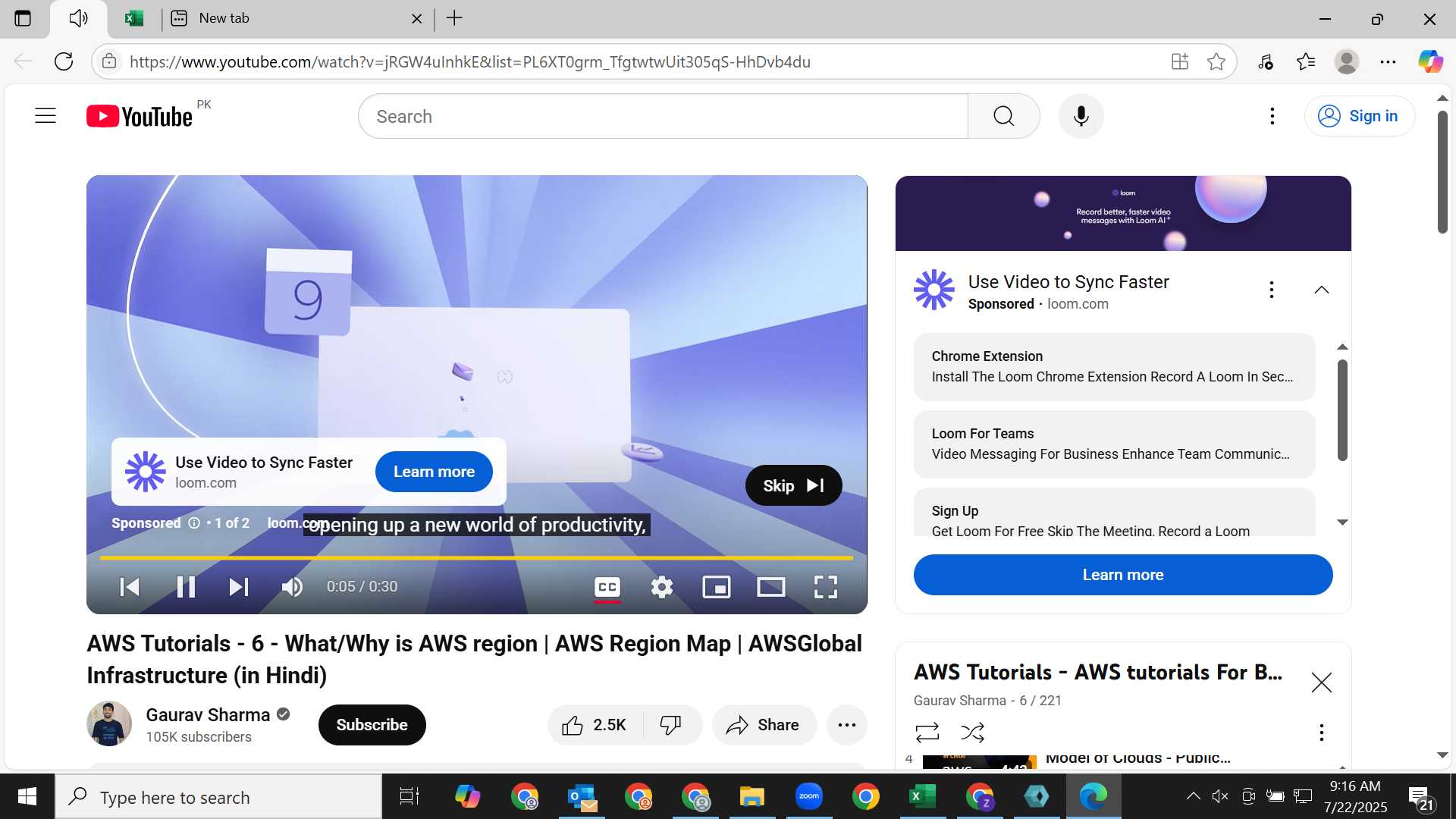
Task: Switch to theater mode
Action: click(x=771, y=587)
